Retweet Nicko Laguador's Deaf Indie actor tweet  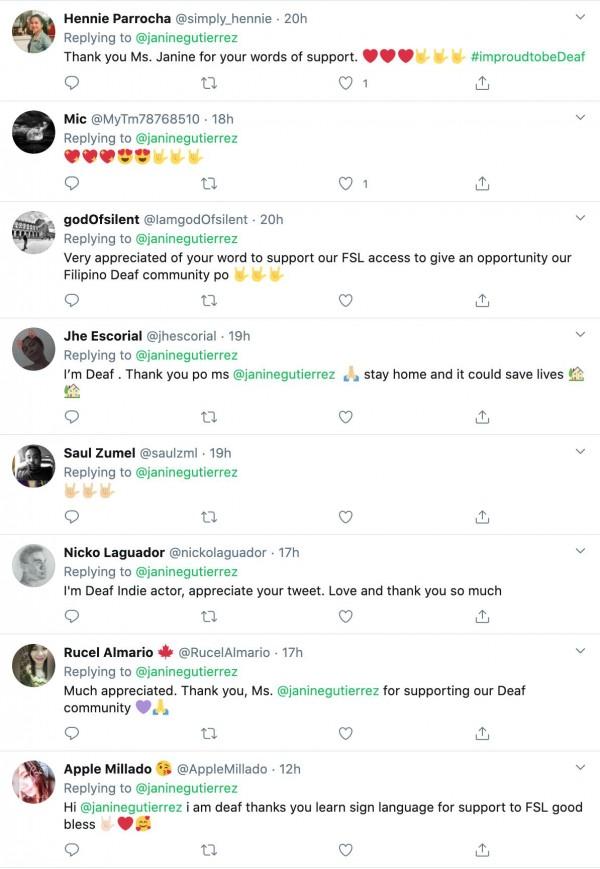coord(209,617)
